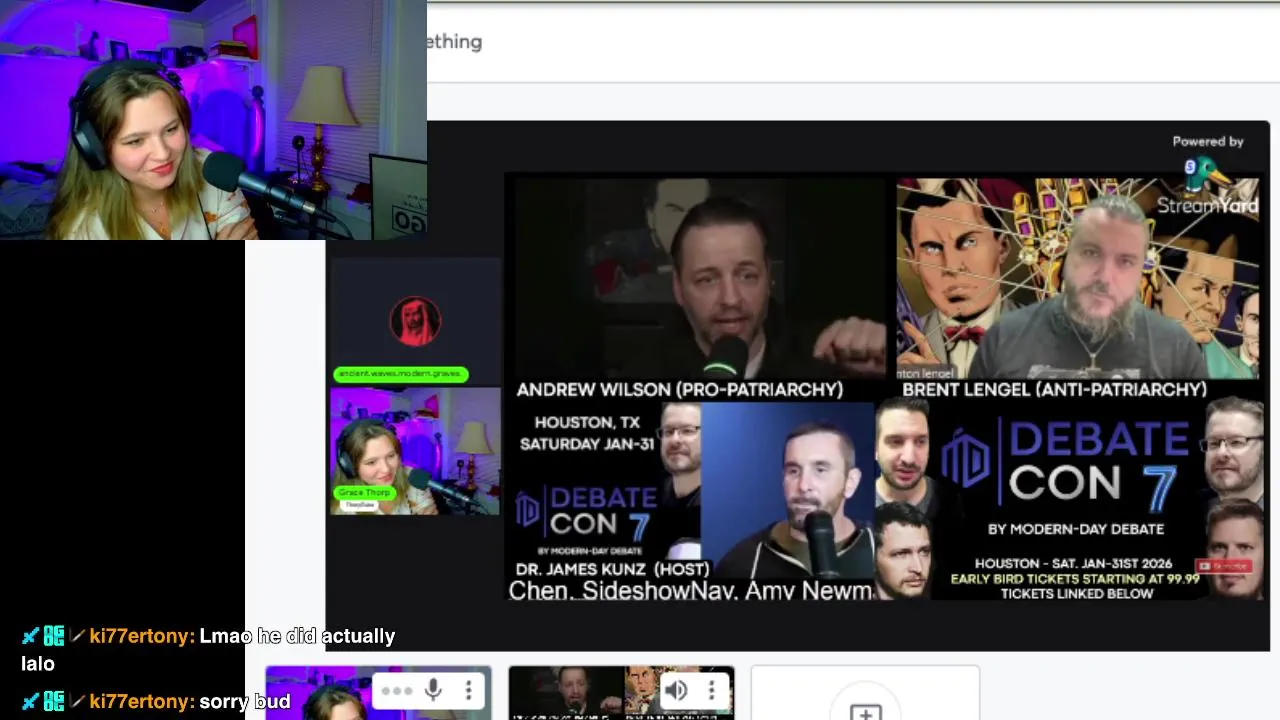The width and height of the screenshot is (1280, 720).
Task: Click the 'By Modern-Day Debate' text on right banner
Action: [x=1076, y=528]
